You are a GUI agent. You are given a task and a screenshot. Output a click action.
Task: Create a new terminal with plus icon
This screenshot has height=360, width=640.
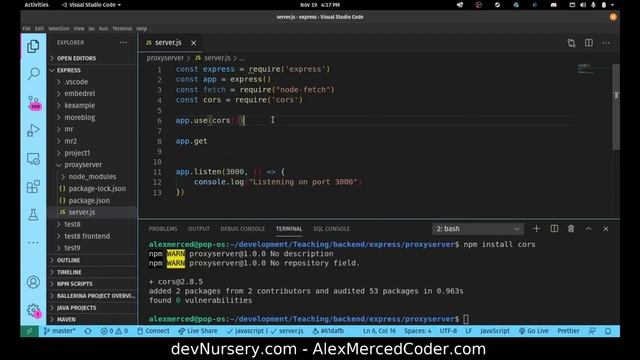click(536, 229)
